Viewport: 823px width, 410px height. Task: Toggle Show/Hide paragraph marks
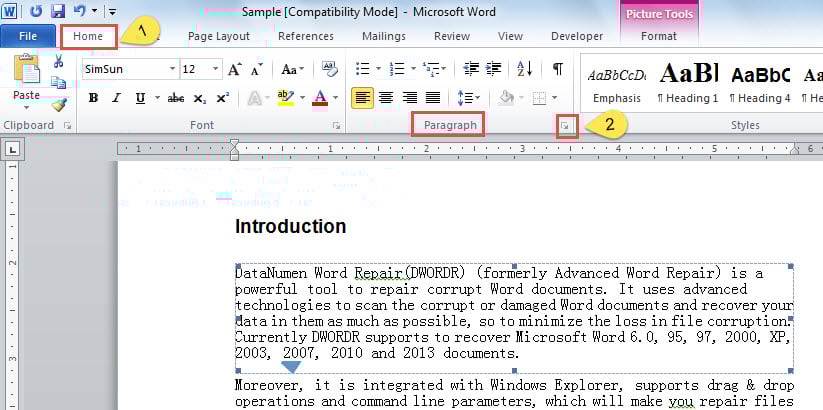pyautogui.click(x=557, y=69)
